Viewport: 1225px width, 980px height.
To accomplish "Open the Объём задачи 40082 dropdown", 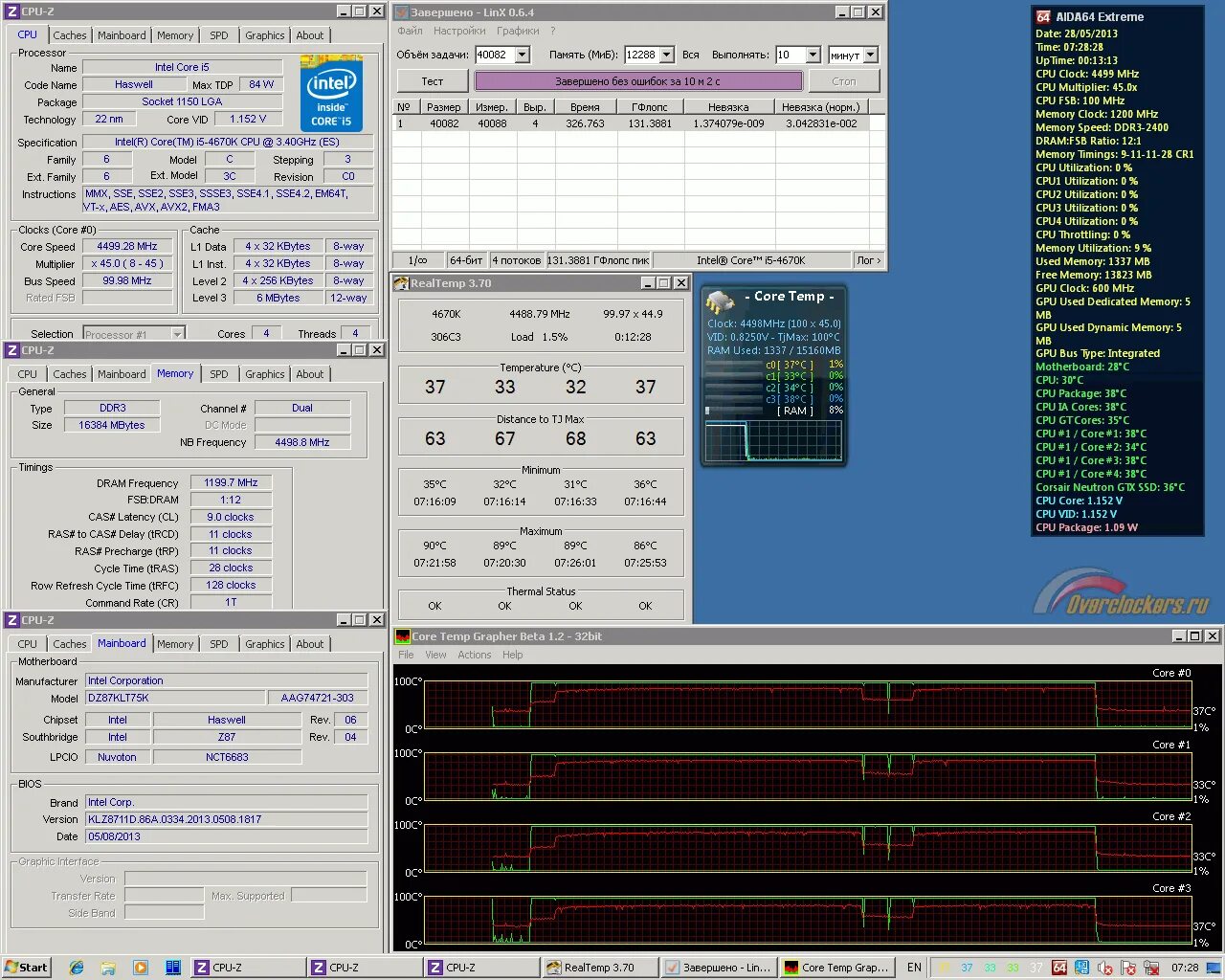I will [x=523, y=55].
